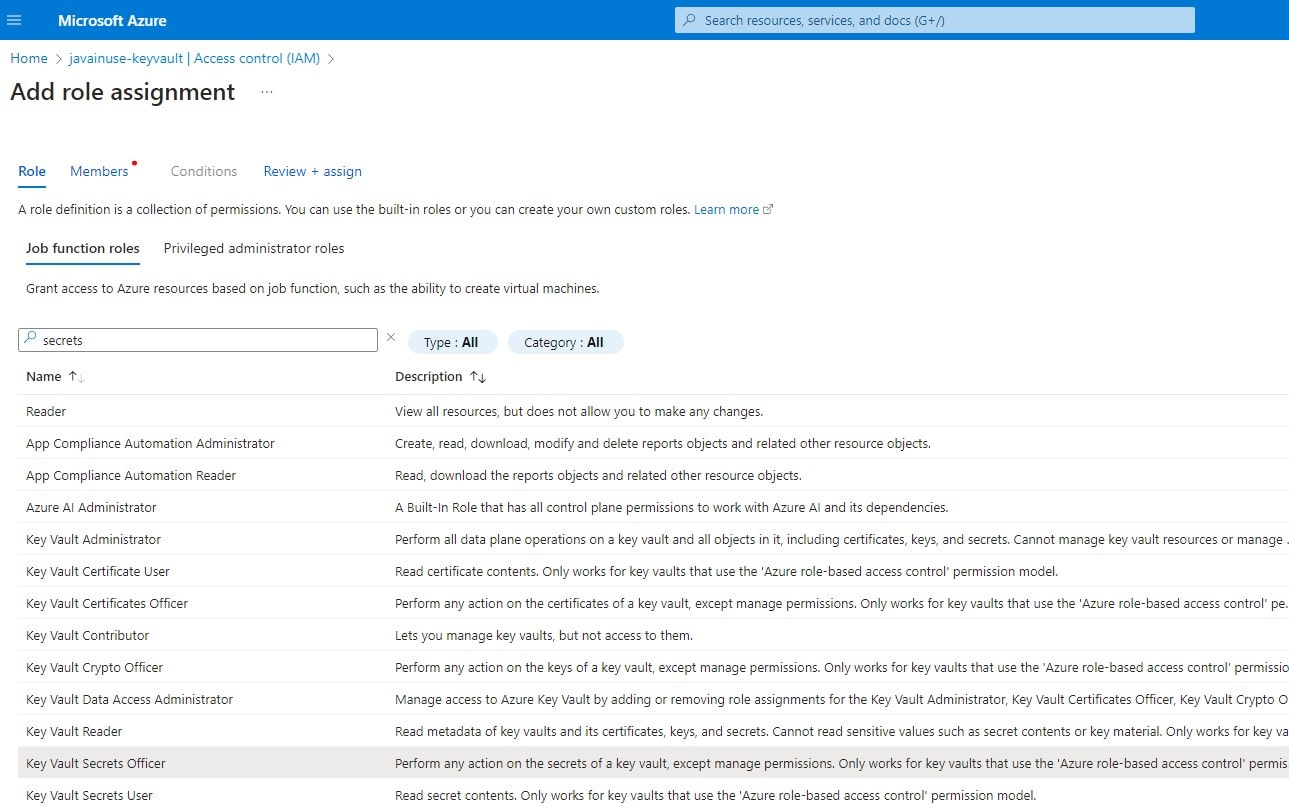Image resolution: width=1289 pixels, height=810 pixels.
Task: Click 'Read certificate contents' description
Action: tap(726, 571)
